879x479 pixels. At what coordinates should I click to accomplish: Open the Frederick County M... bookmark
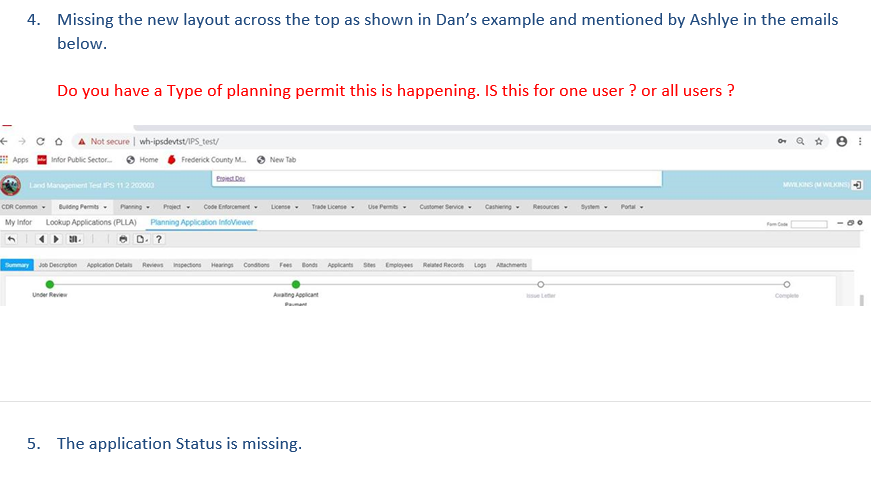coord(207,160)
